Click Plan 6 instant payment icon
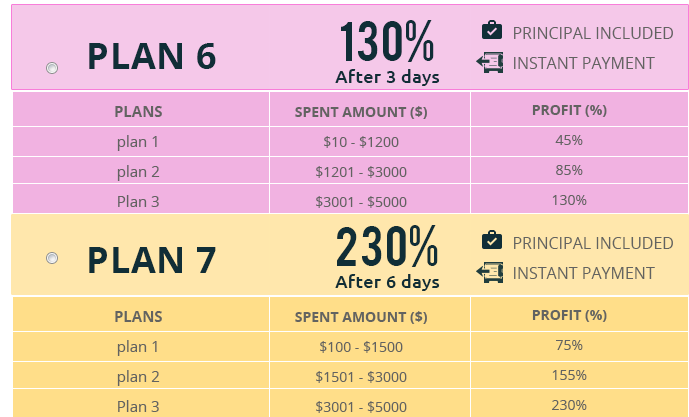The image size is (689, 417). 490,63
